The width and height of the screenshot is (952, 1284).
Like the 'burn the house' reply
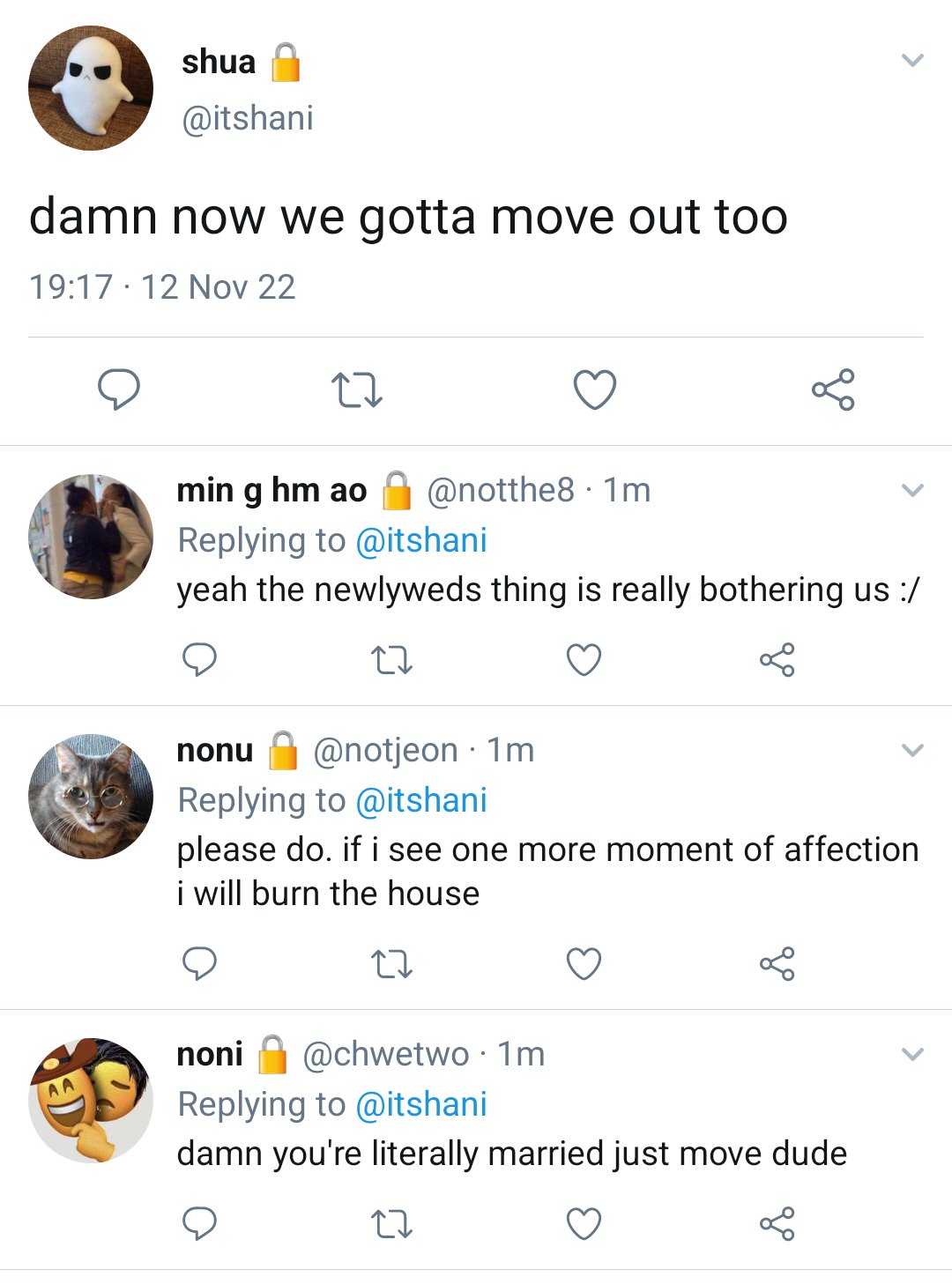tap(584, 963)
